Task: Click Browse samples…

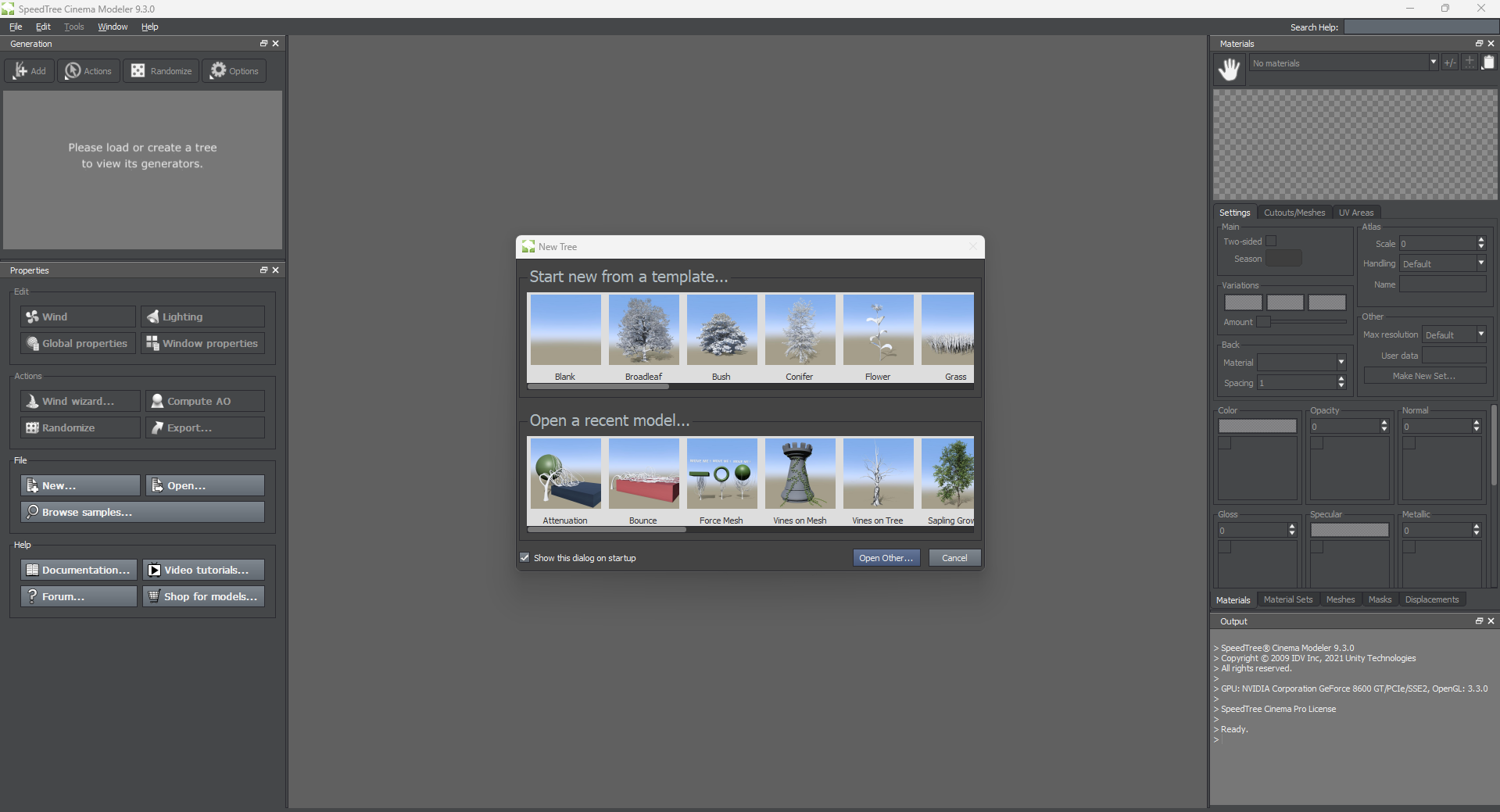Action: 143,512
